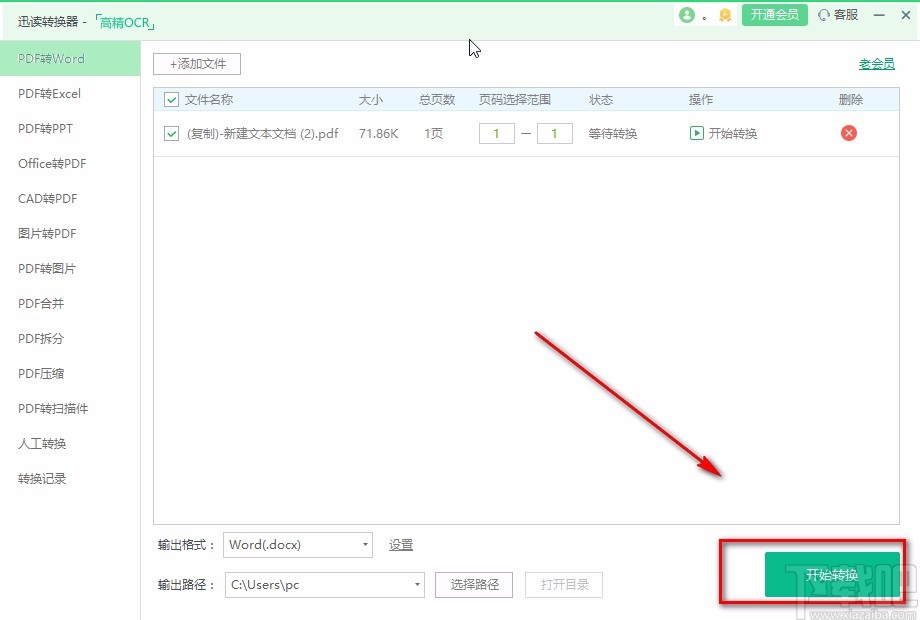Switch to PDF转Excel in sidebar

tap(46, 94)
